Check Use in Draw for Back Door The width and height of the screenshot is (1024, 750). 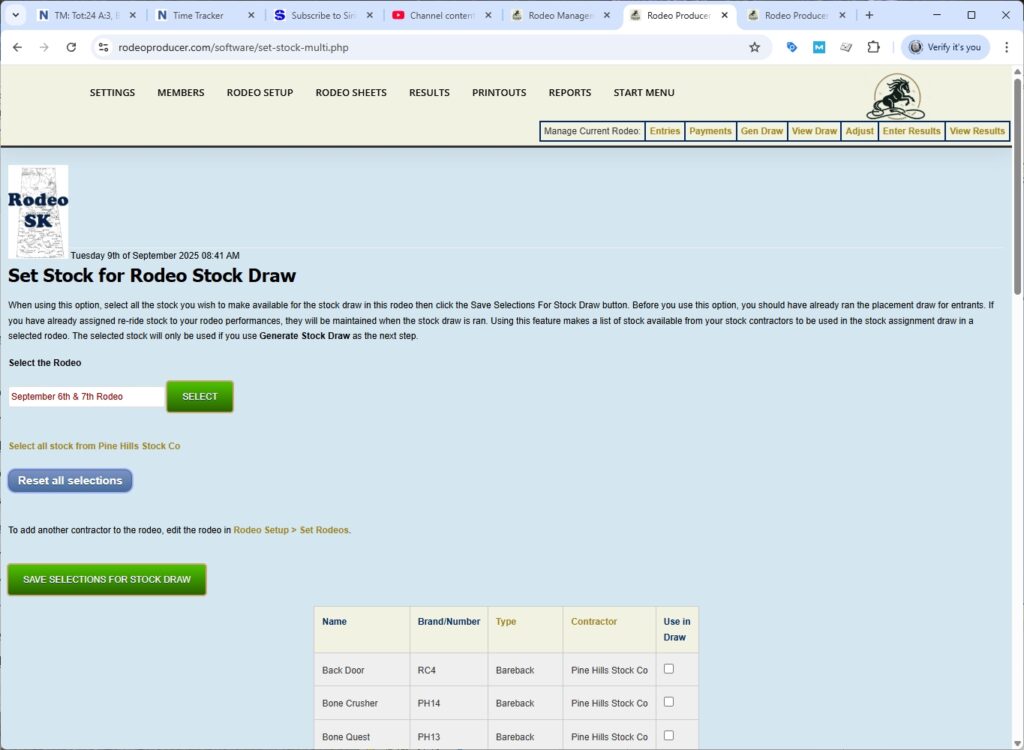[x=669, y=669]
